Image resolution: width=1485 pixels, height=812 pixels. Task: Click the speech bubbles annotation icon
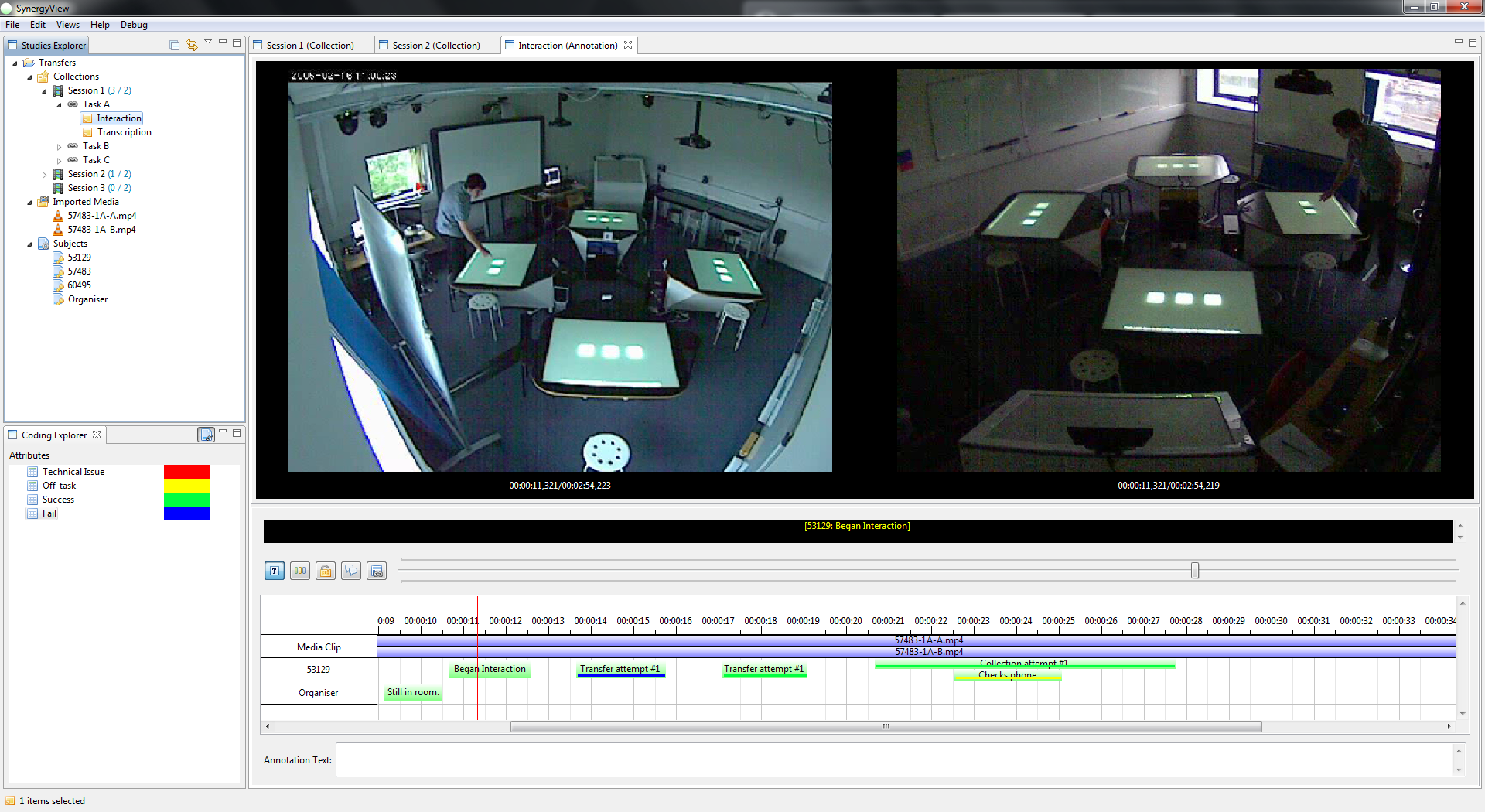coord(351,571)
